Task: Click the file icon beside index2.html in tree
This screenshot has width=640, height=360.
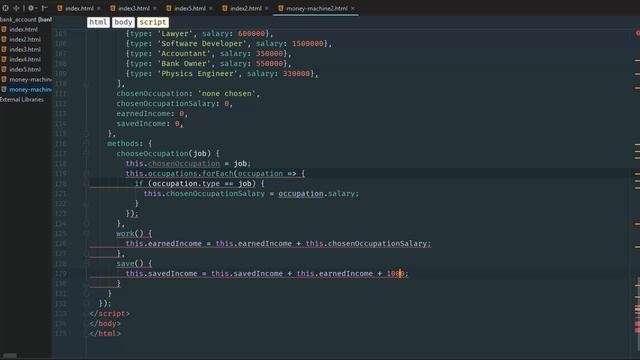Action: 4,39
